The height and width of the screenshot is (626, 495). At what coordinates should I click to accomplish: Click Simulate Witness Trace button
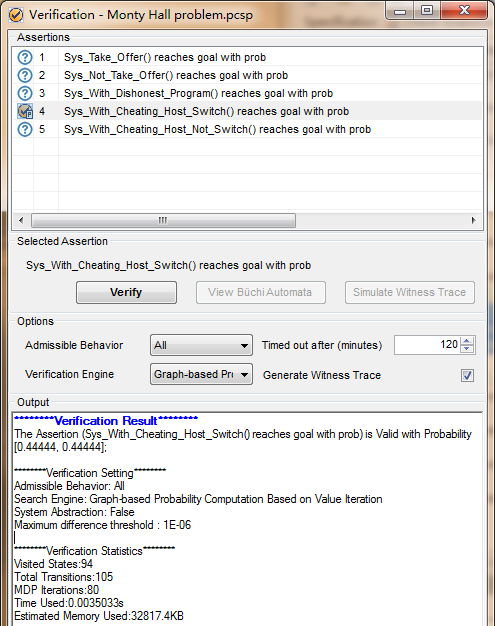click(x=410, y=293)
